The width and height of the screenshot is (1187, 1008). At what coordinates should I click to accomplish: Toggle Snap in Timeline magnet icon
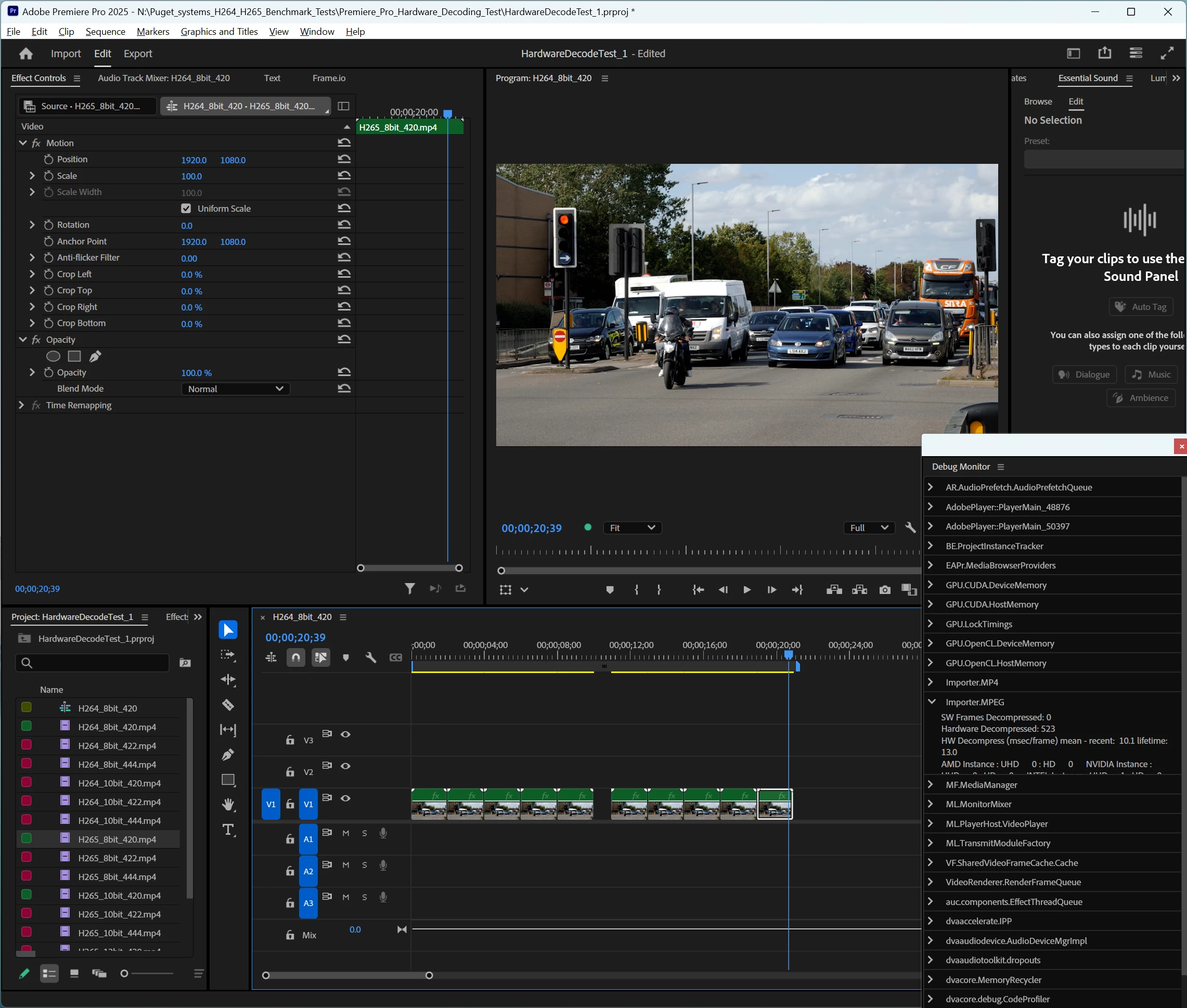pyautogui.click(x=295, y=658)
